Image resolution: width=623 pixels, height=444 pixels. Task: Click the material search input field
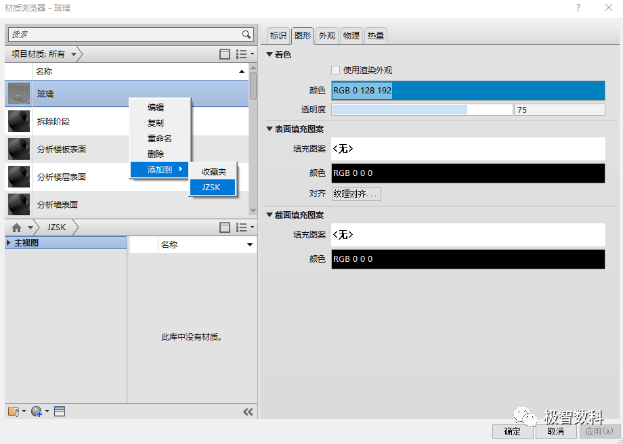point(125,35)
